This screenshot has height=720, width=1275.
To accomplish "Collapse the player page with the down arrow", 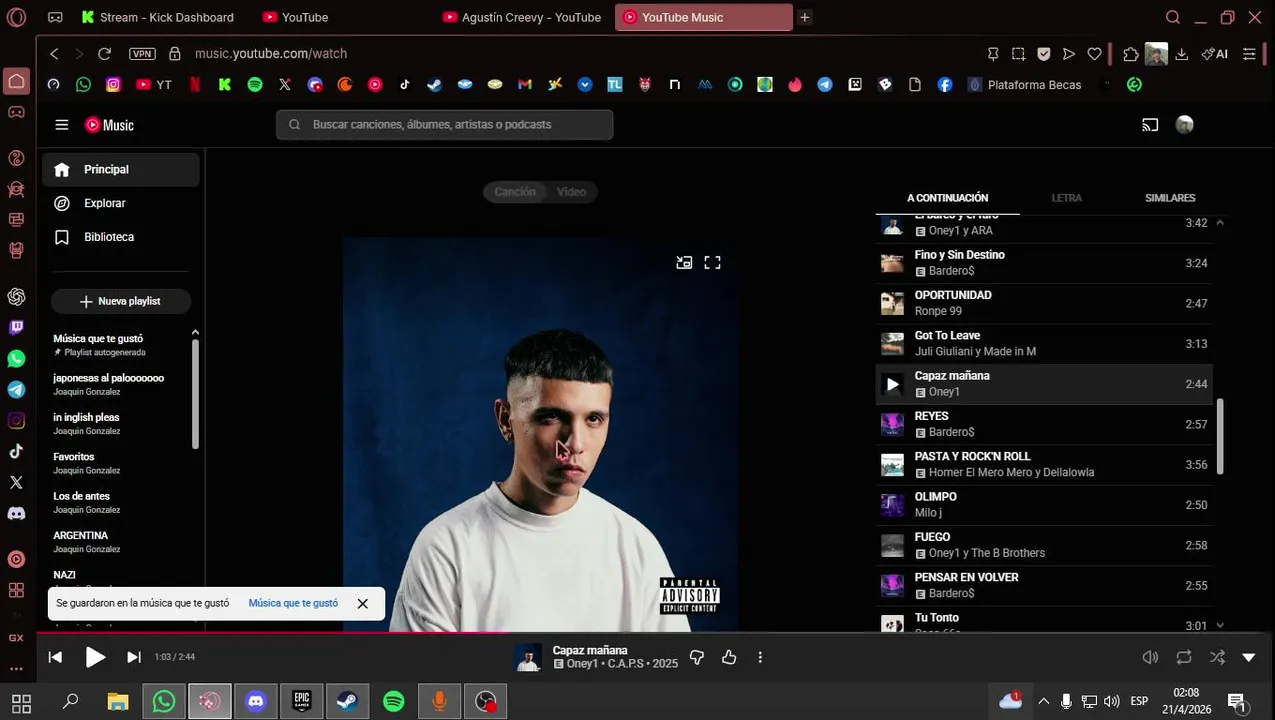I will tap(1249, 657).
